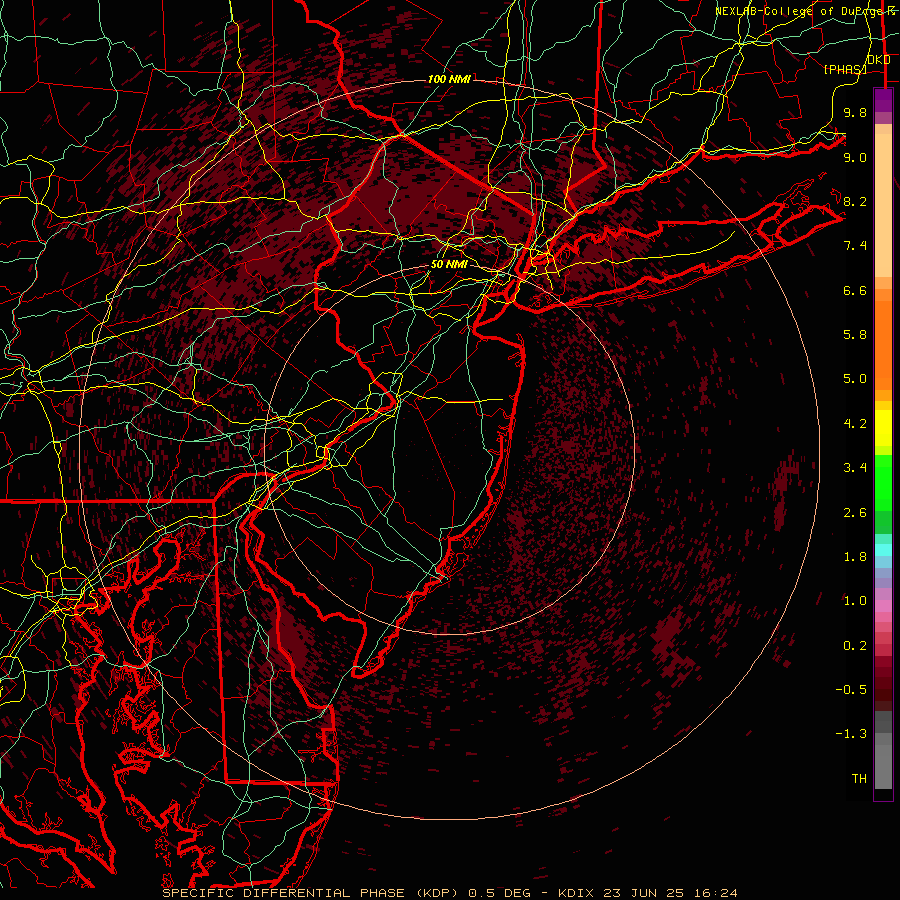The width and height of the screenshot is (900, 900).
Task: Click the "50 NMI" range ring label
Action: click(449, 264)
